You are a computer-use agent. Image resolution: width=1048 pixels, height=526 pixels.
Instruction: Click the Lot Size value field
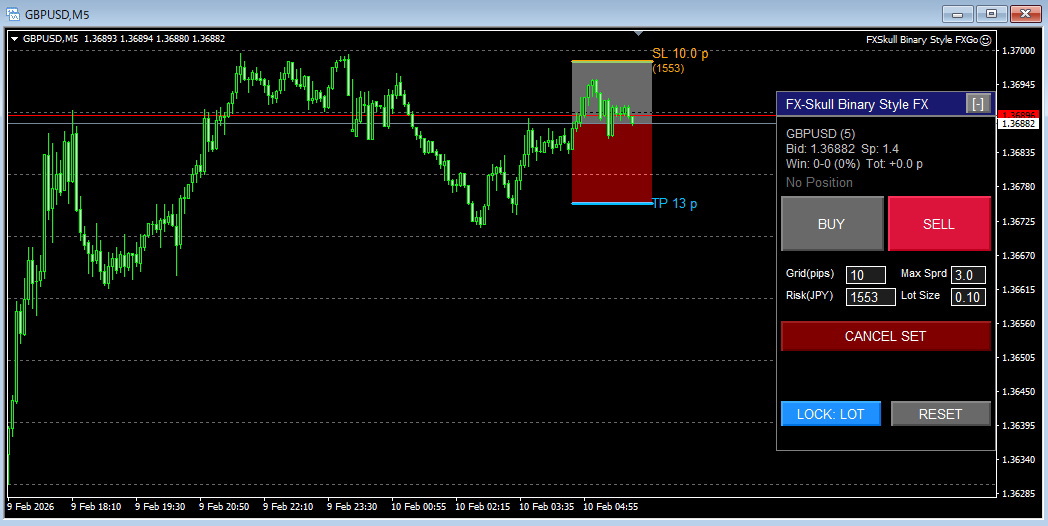(967, 297)
